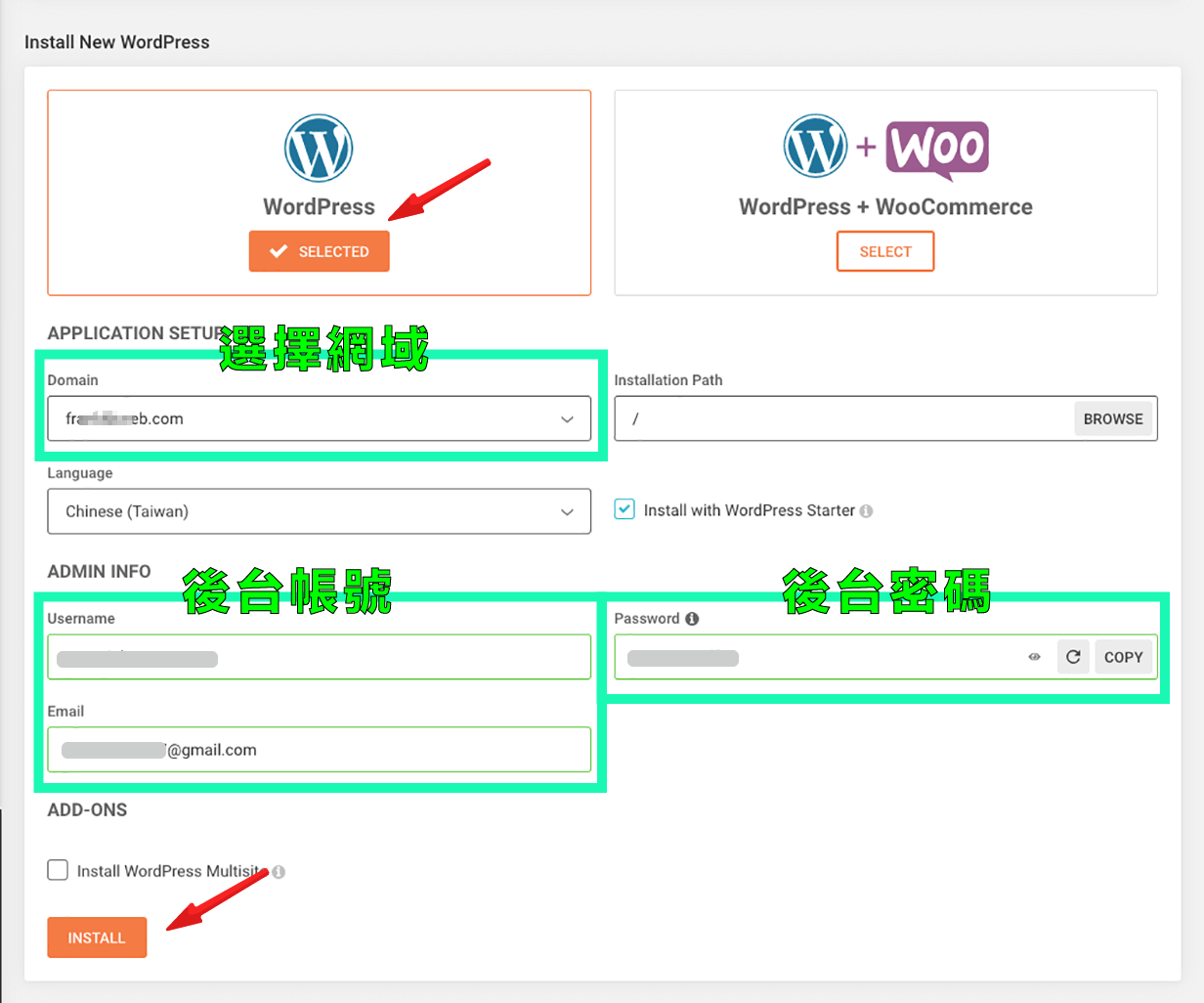
Task: Click WordPress Multisite info icon
Action: pos(279,872)
